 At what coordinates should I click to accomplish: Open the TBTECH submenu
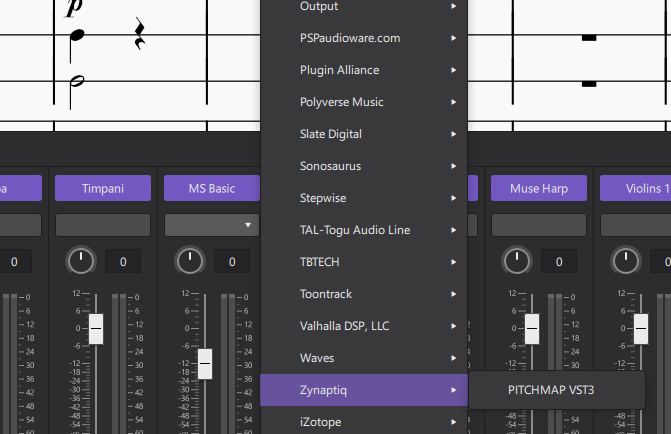click(364, 262)
